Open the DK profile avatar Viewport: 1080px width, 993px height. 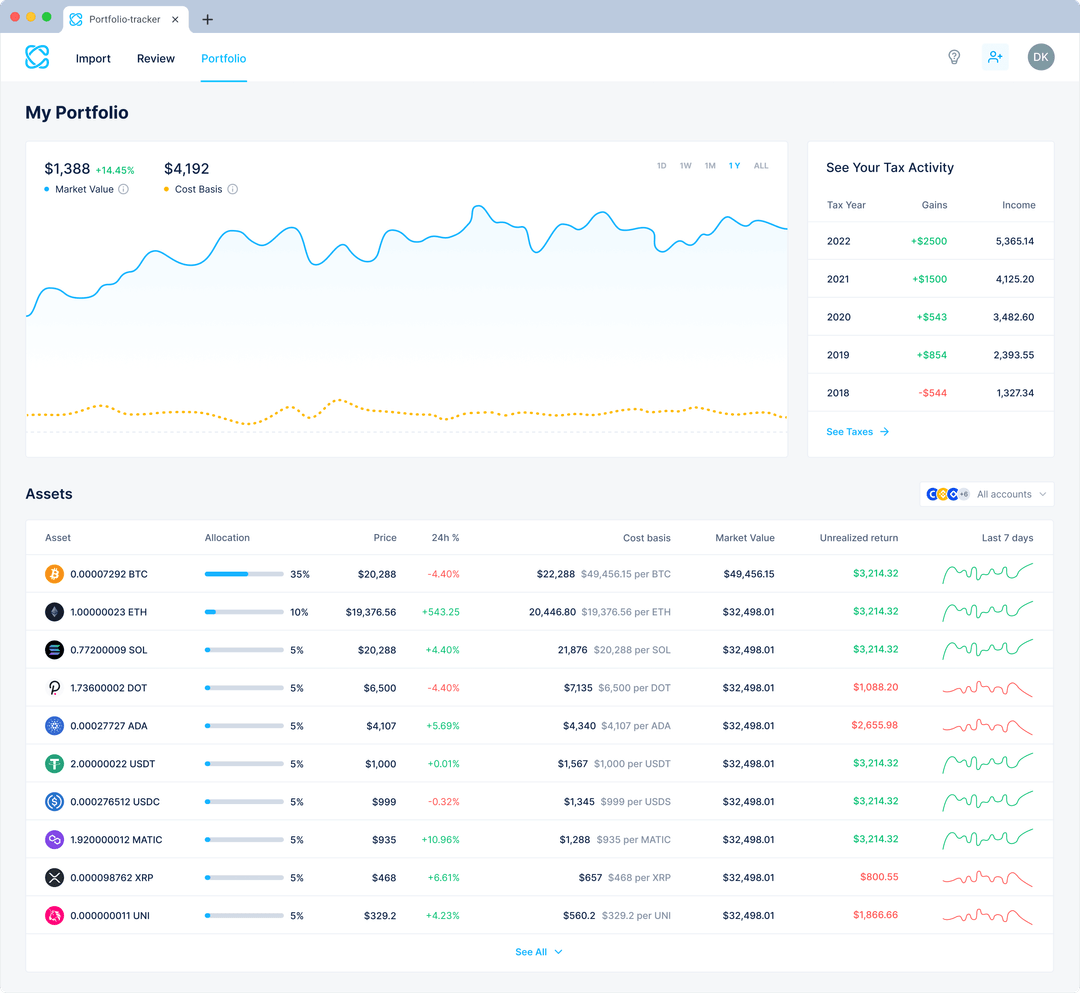[x=1041, y=57]
